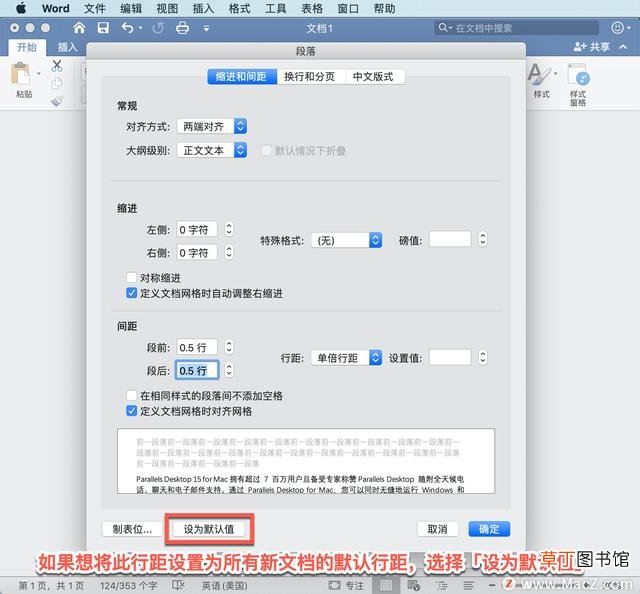The height and width of the screenshot is (594, 640).
Task: Toggle the 对称缩进 checkbox
Action: tap(131, 278)
